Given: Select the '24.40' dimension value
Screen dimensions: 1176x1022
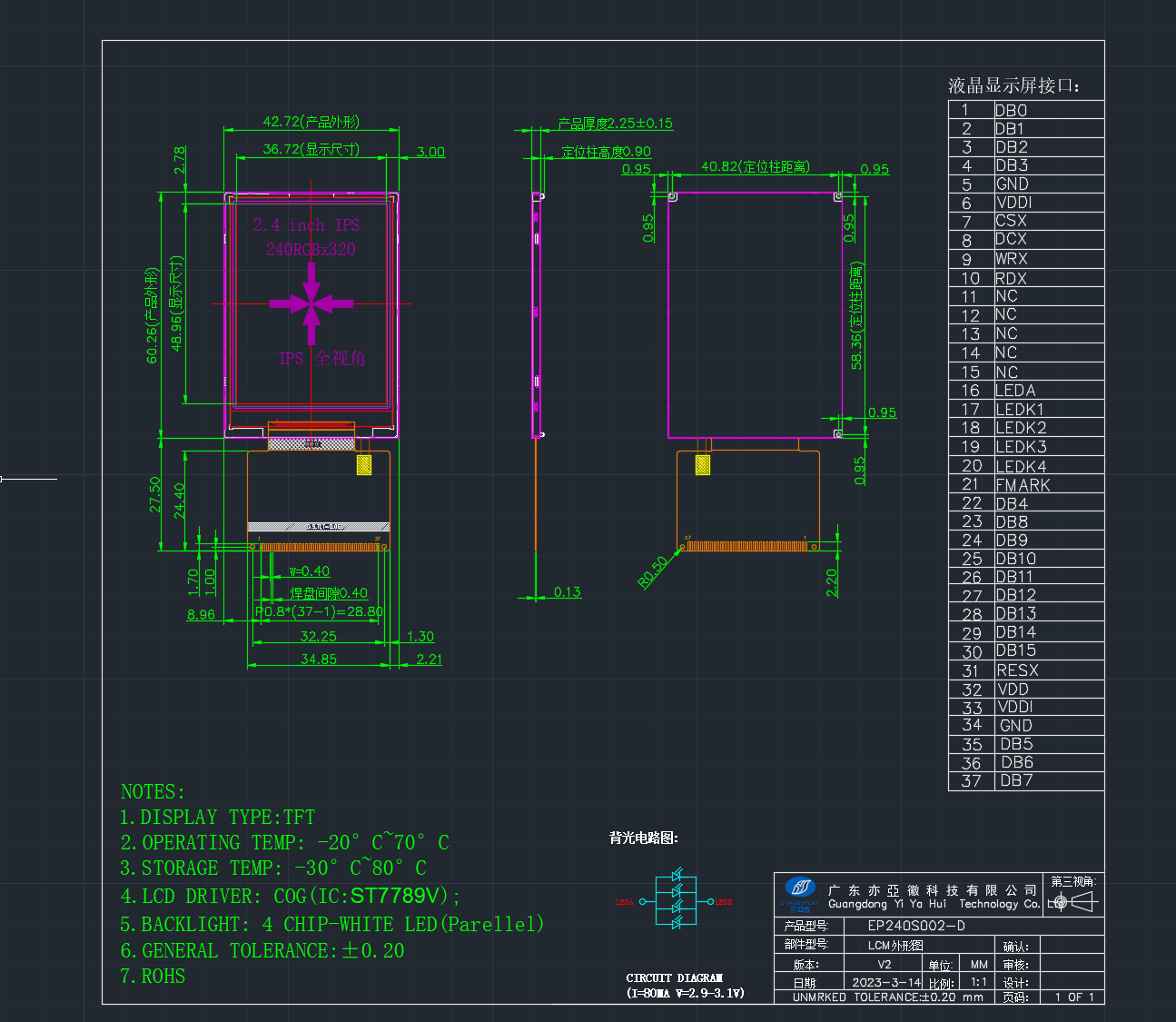Looking at the screenshot, I should tap(179, 501).
